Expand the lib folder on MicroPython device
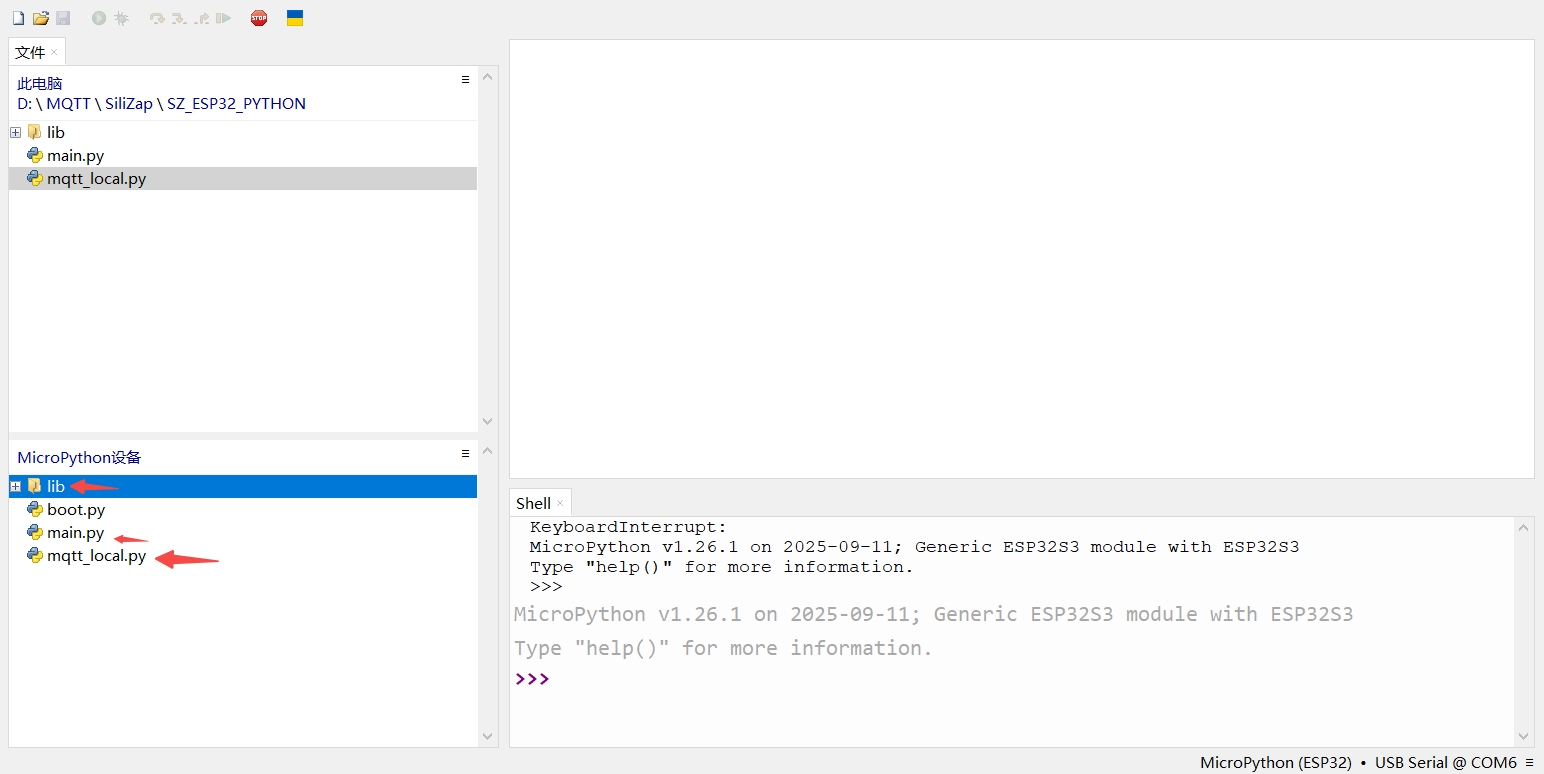 click(x=15, y=486)
